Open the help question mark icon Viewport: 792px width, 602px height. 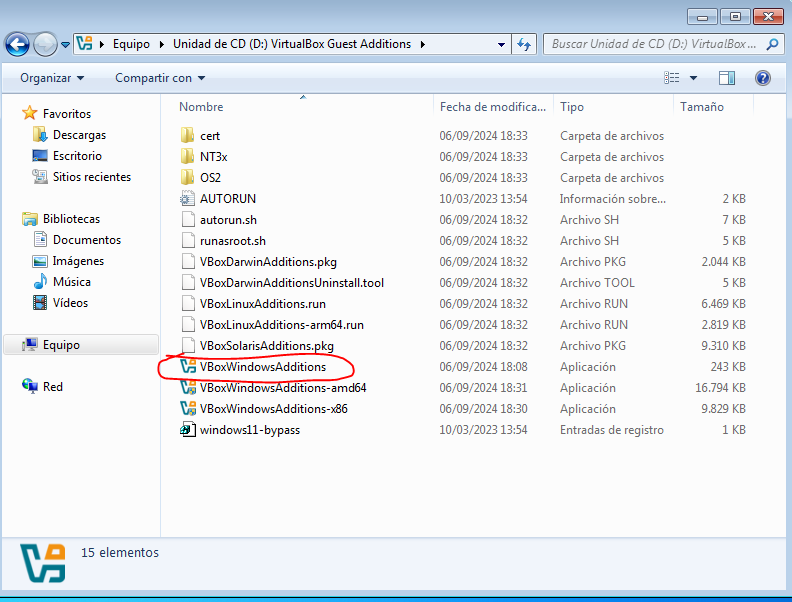tap(762, 78)
